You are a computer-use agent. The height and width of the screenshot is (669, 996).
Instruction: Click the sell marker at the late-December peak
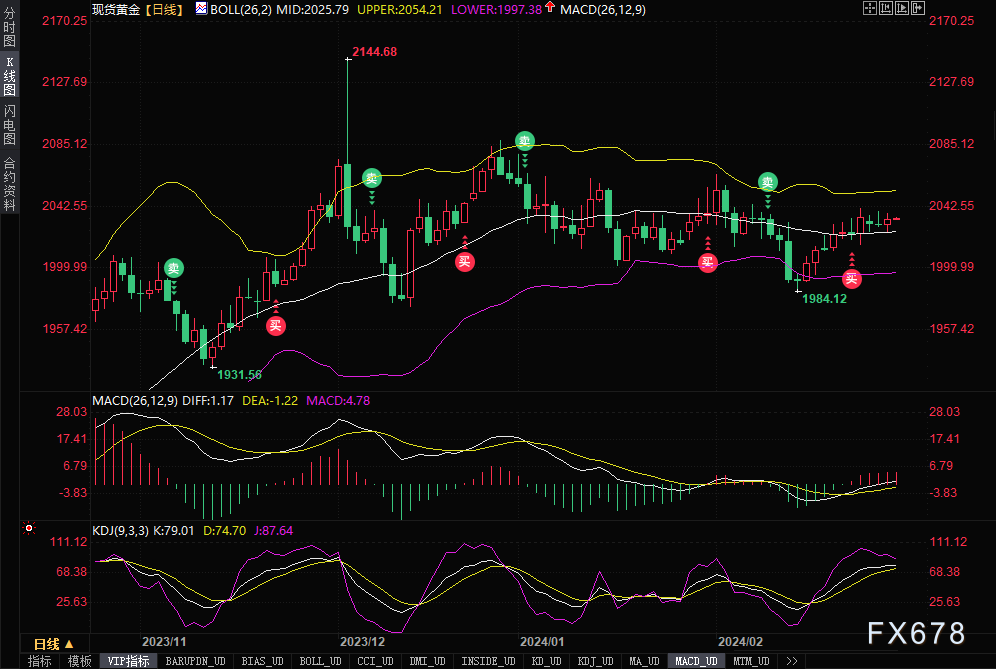point(525,141)
